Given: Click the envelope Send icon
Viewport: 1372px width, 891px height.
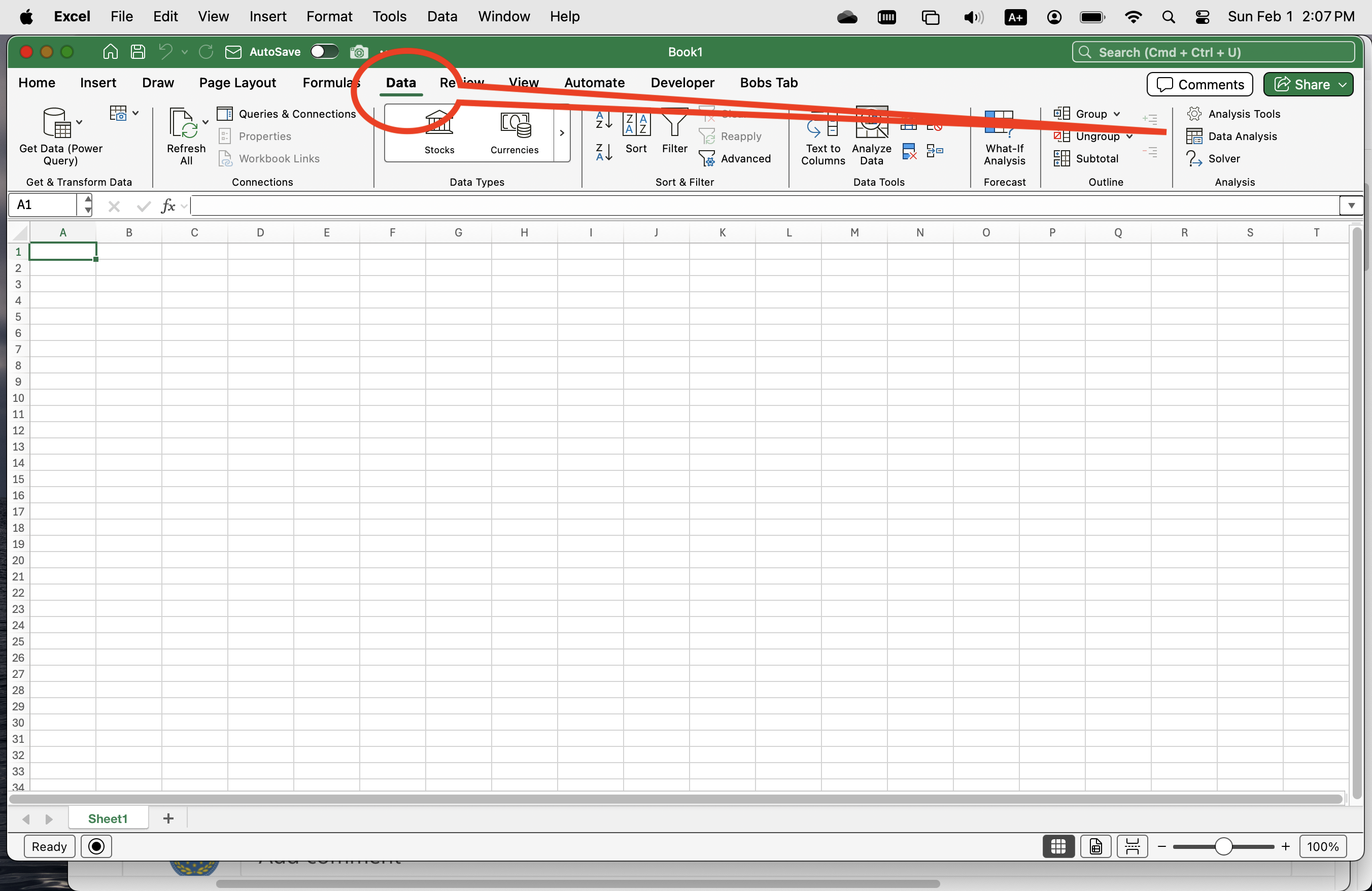Looking at the screenshot, I should [233, 52].
